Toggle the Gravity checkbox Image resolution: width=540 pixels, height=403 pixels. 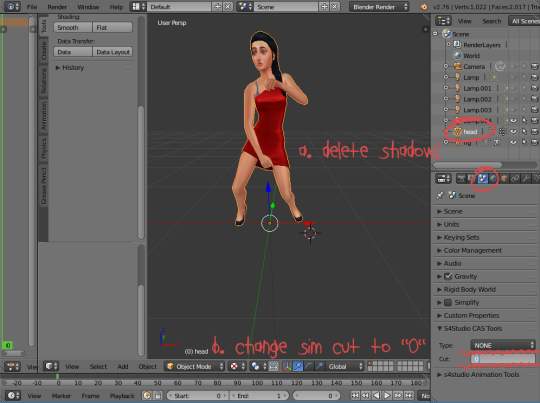pyautogui.click(x=448, y=276)
